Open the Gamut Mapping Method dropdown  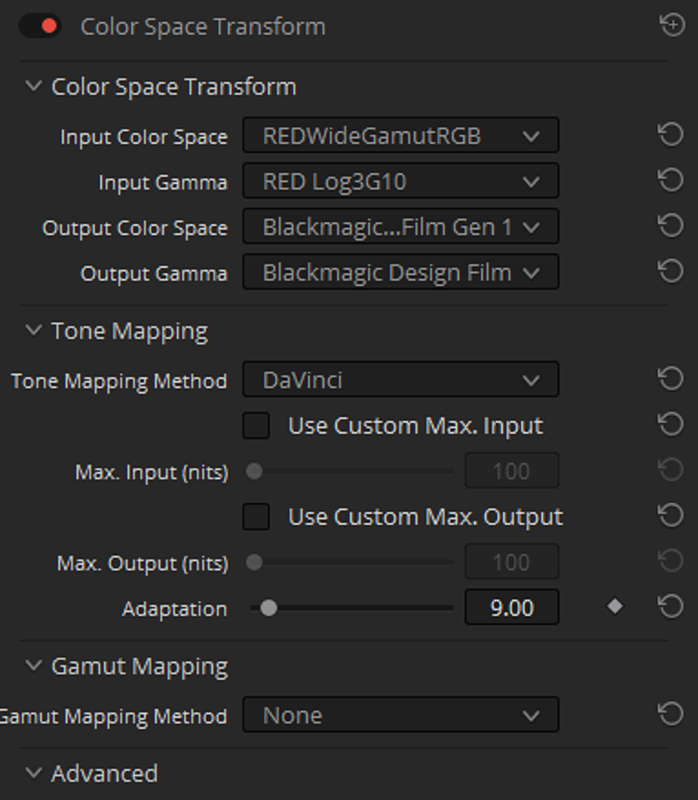[x=401, y=715]
